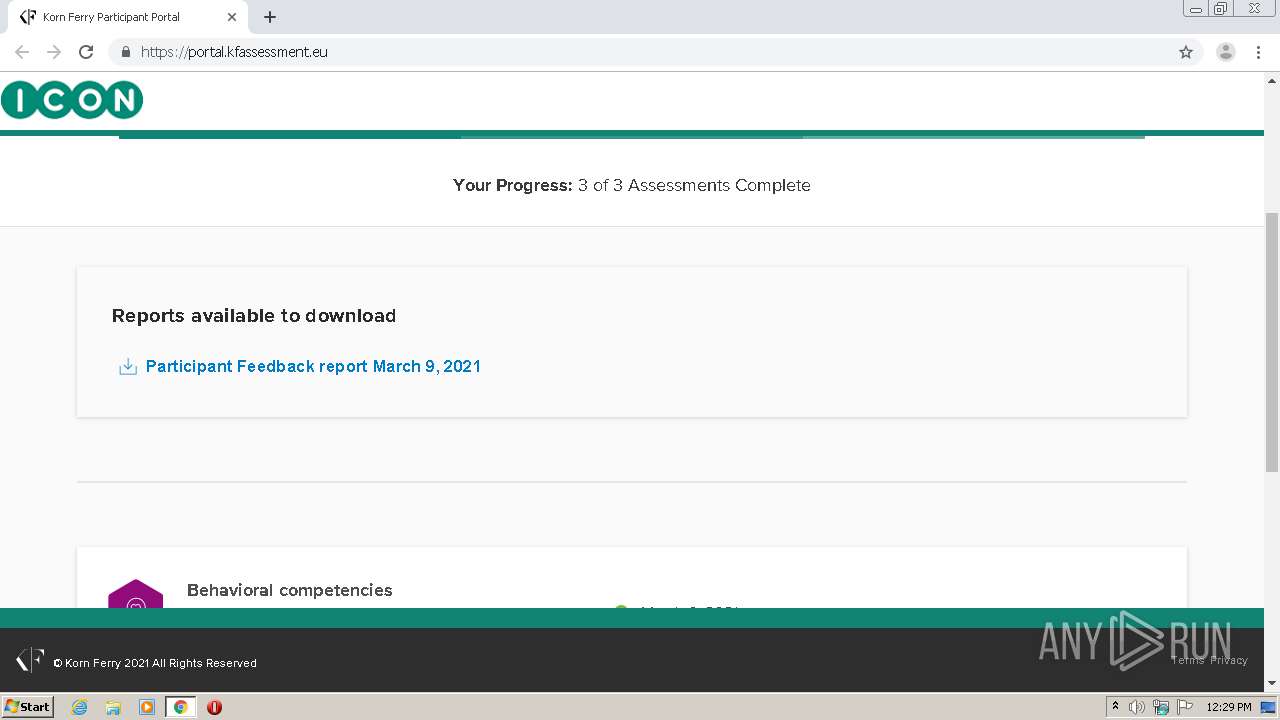
Task: Click the browser forward arrow
Action: [x=54, y=52]
